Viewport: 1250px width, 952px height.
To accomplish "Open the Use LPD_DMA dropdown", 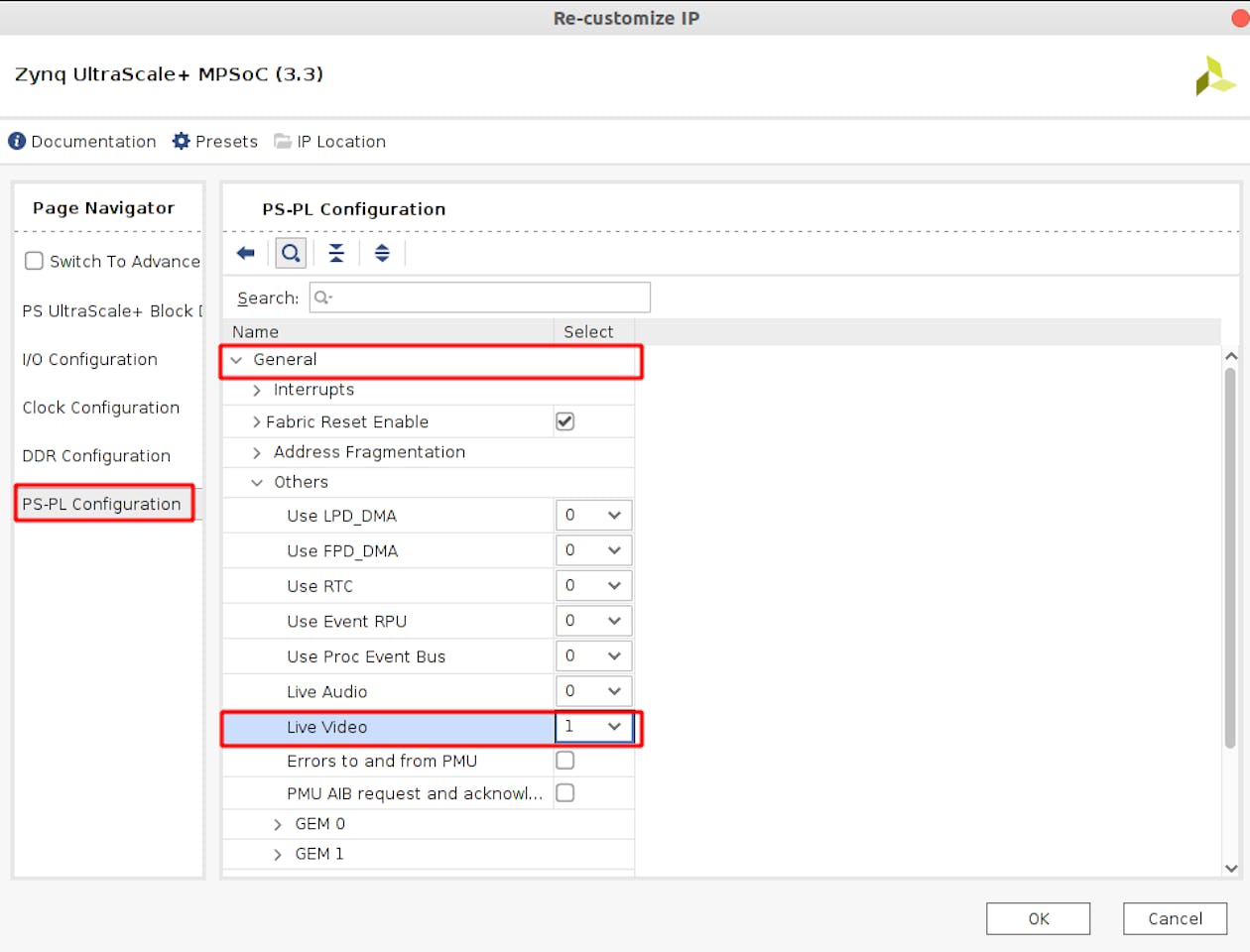I will point(593,515).
